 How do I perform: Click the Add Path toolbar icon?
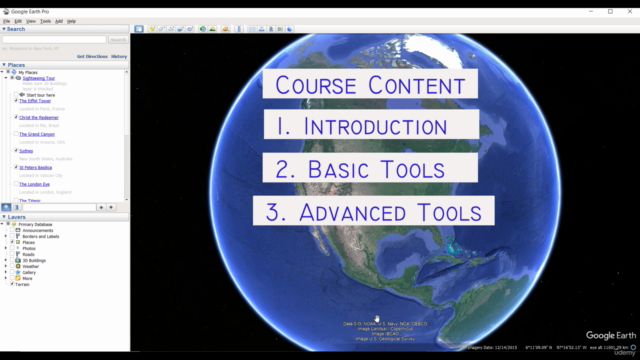(171, 29)
